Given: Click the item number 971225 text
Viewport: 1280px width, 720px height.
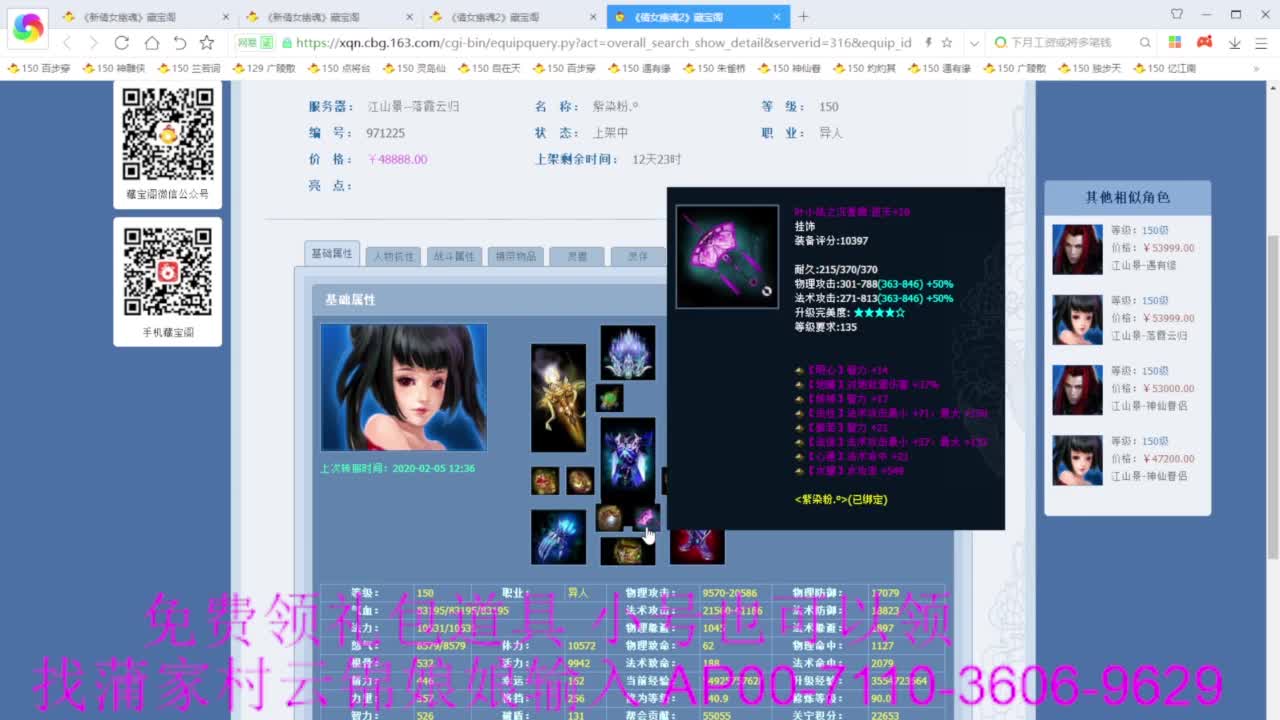Looking at the screenshot, I should click(386, 133).
